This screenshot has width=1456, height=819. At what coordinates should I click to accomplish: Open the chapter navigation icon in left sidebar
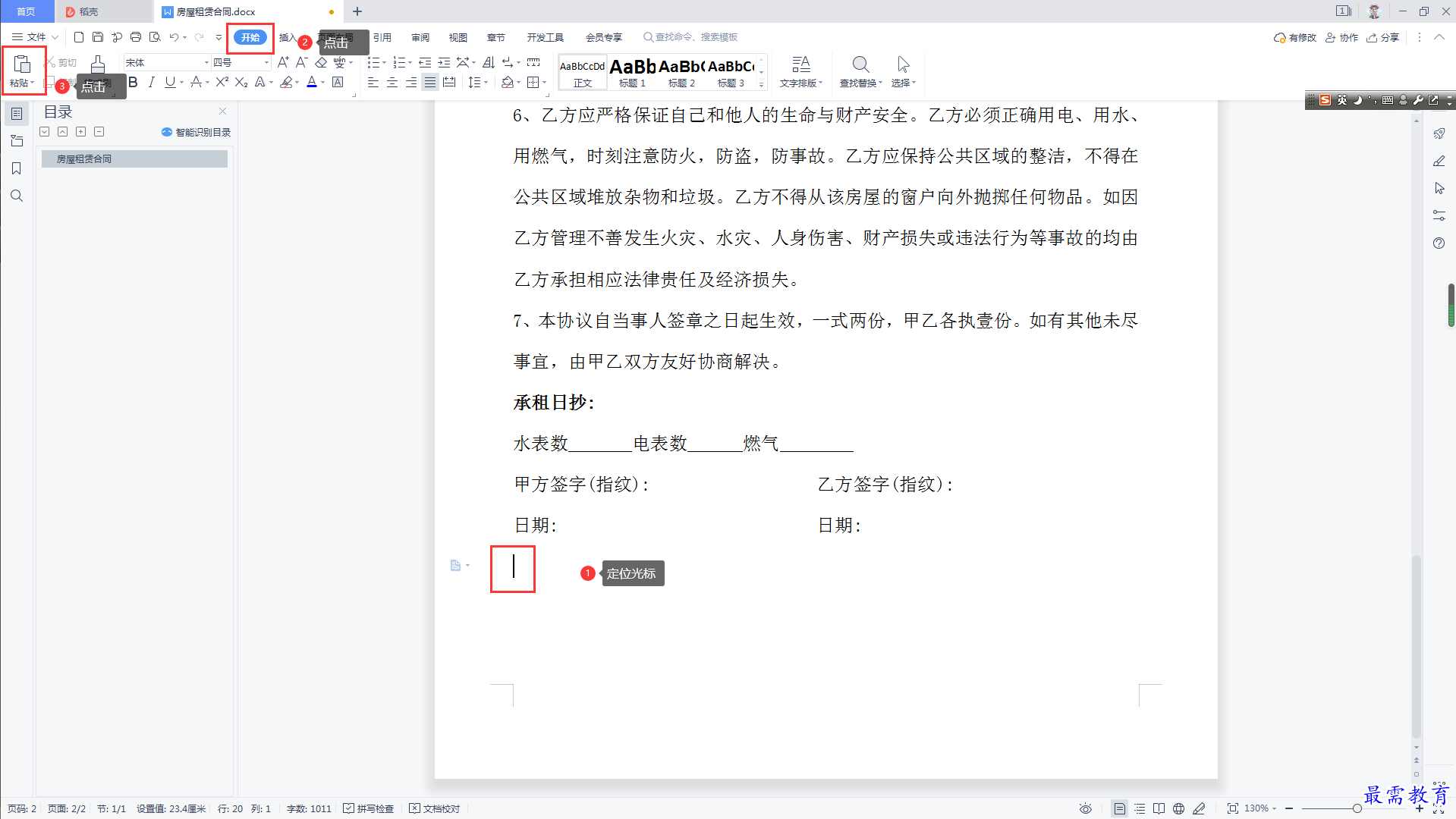click(x=17, y=141)
